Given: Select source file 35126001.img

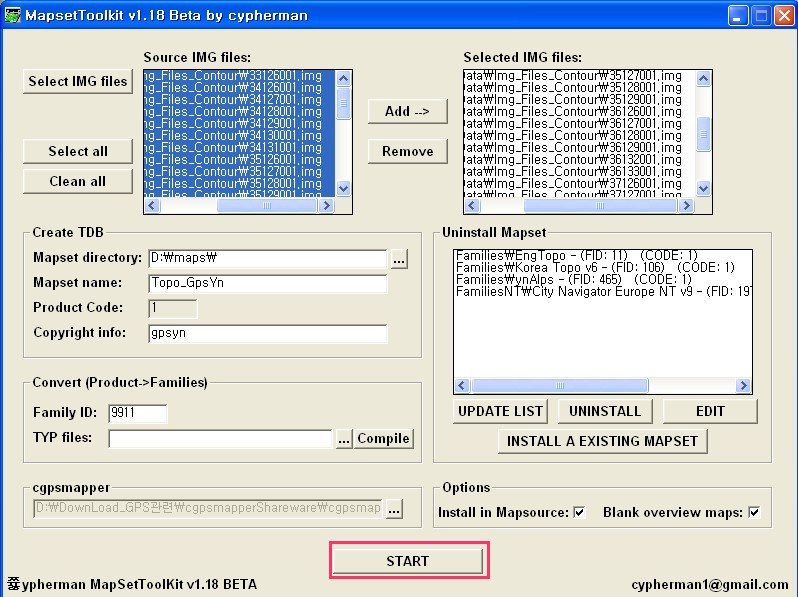Looking at the screenshot, I should pos(233,159).
